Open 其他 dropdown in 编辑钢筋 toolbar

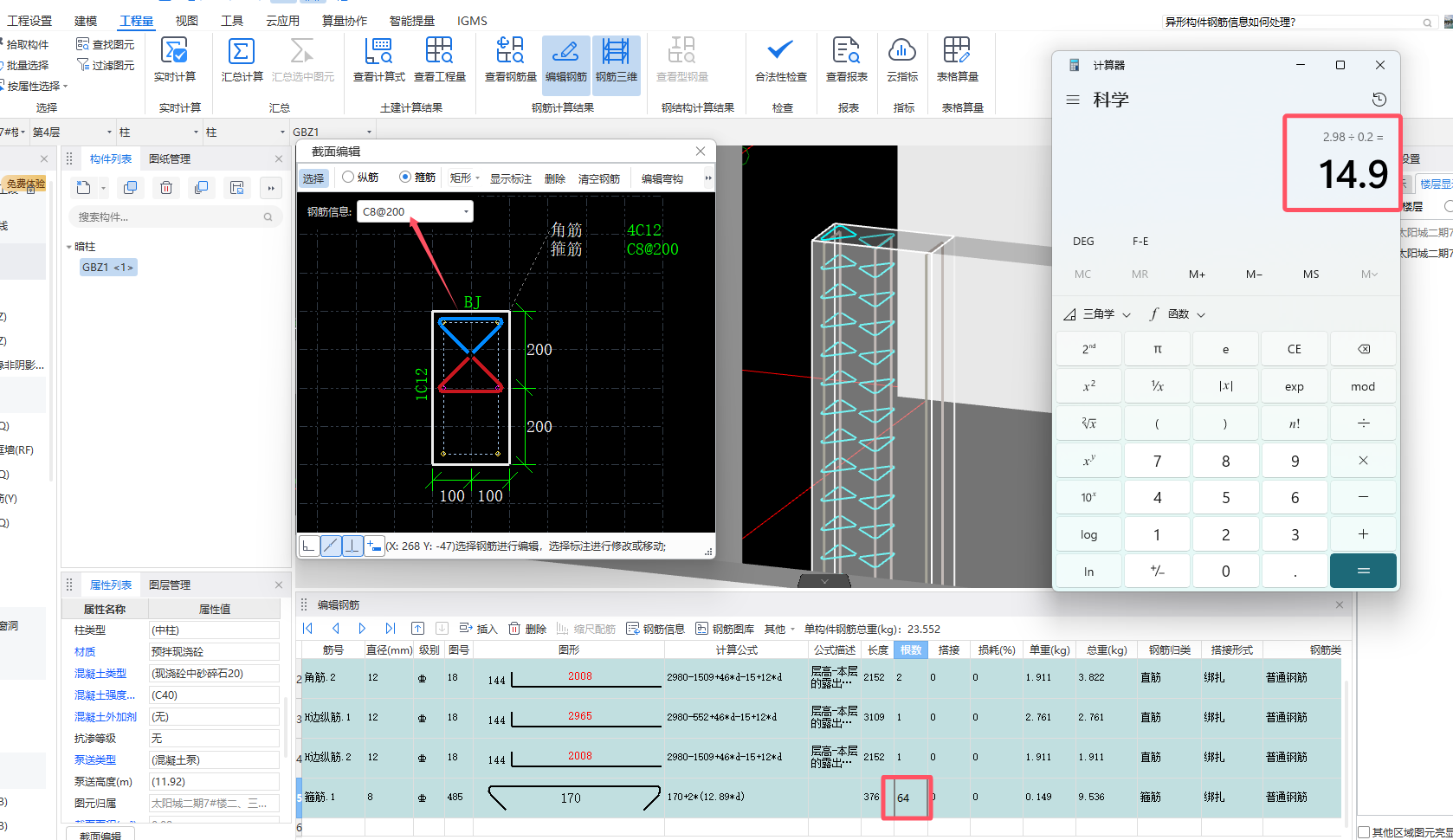click(x=779, y=629)
